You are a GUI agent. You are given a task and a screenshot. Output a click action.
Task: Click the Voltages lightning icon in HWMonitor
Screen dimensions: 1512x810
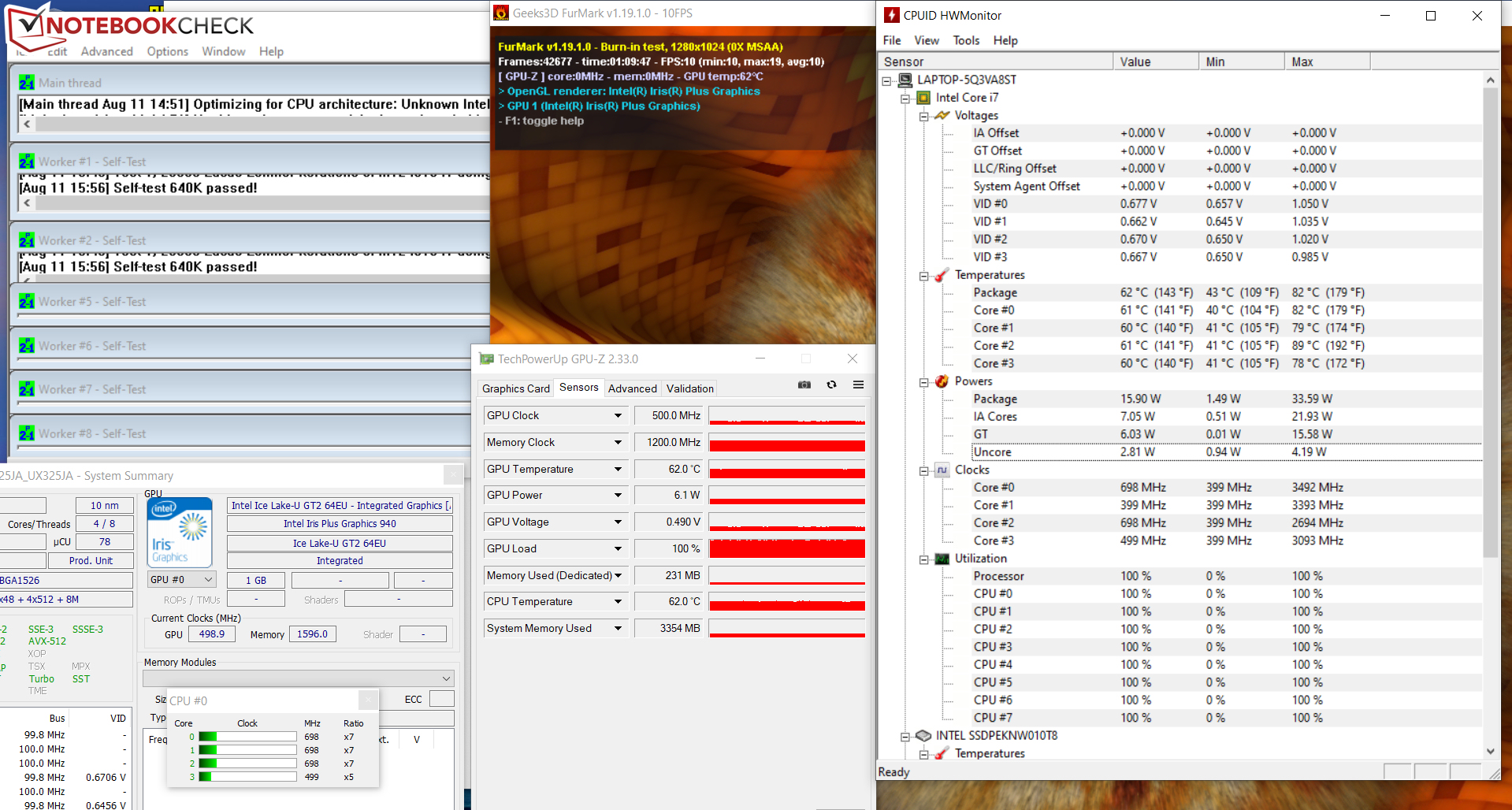point(942,115)
